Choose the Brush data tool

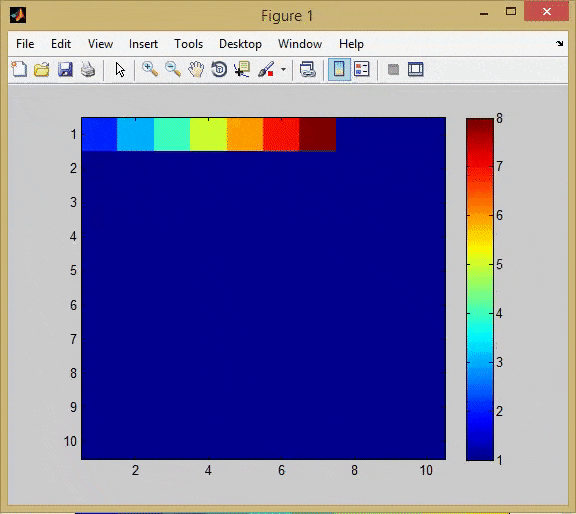[266, 69]
